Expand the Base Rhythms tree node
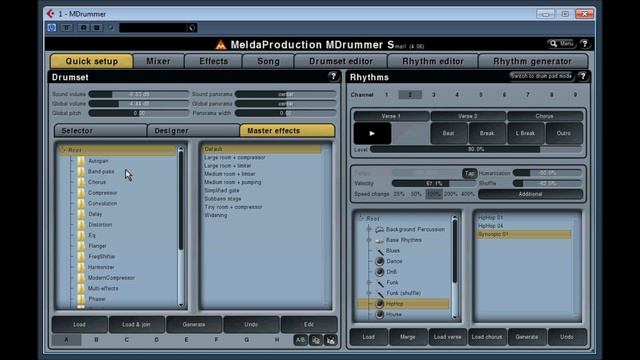The image size is (640, 360). point(369,240)
